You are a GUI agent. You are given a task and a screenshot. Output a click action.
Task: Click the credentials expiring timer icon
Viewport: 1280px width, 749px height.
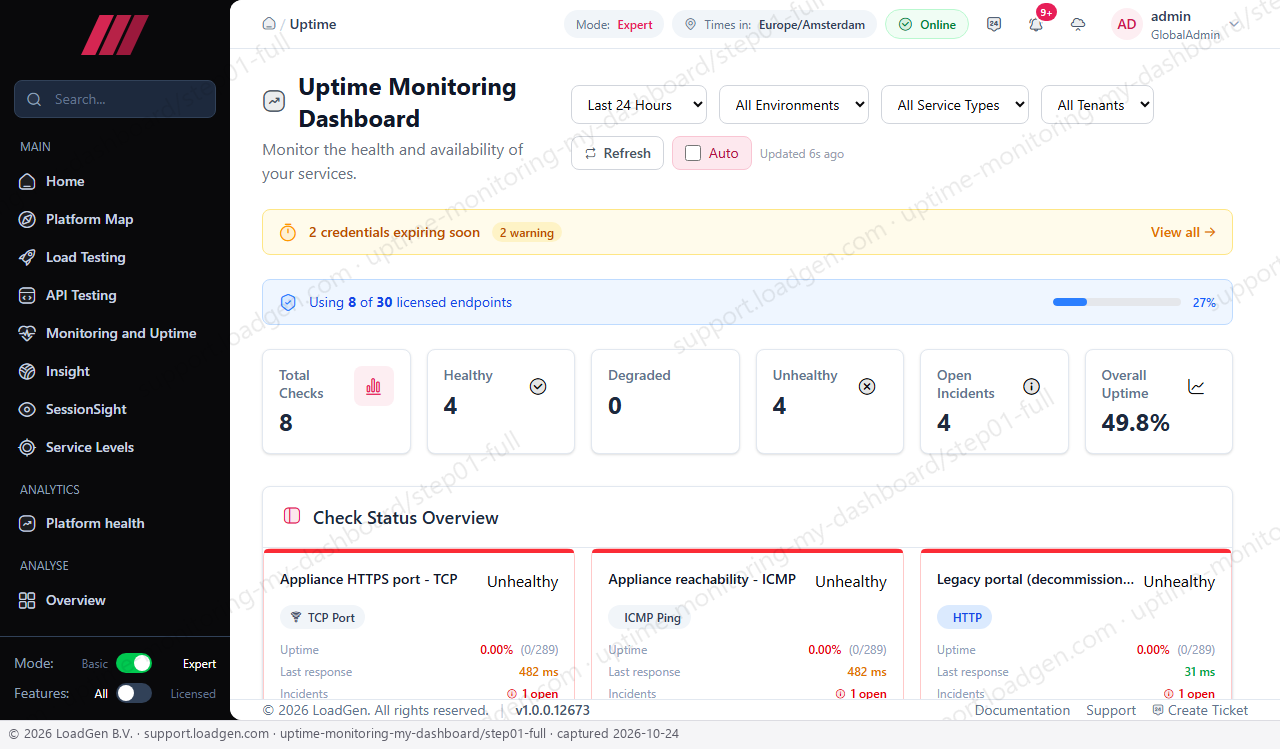288,232
